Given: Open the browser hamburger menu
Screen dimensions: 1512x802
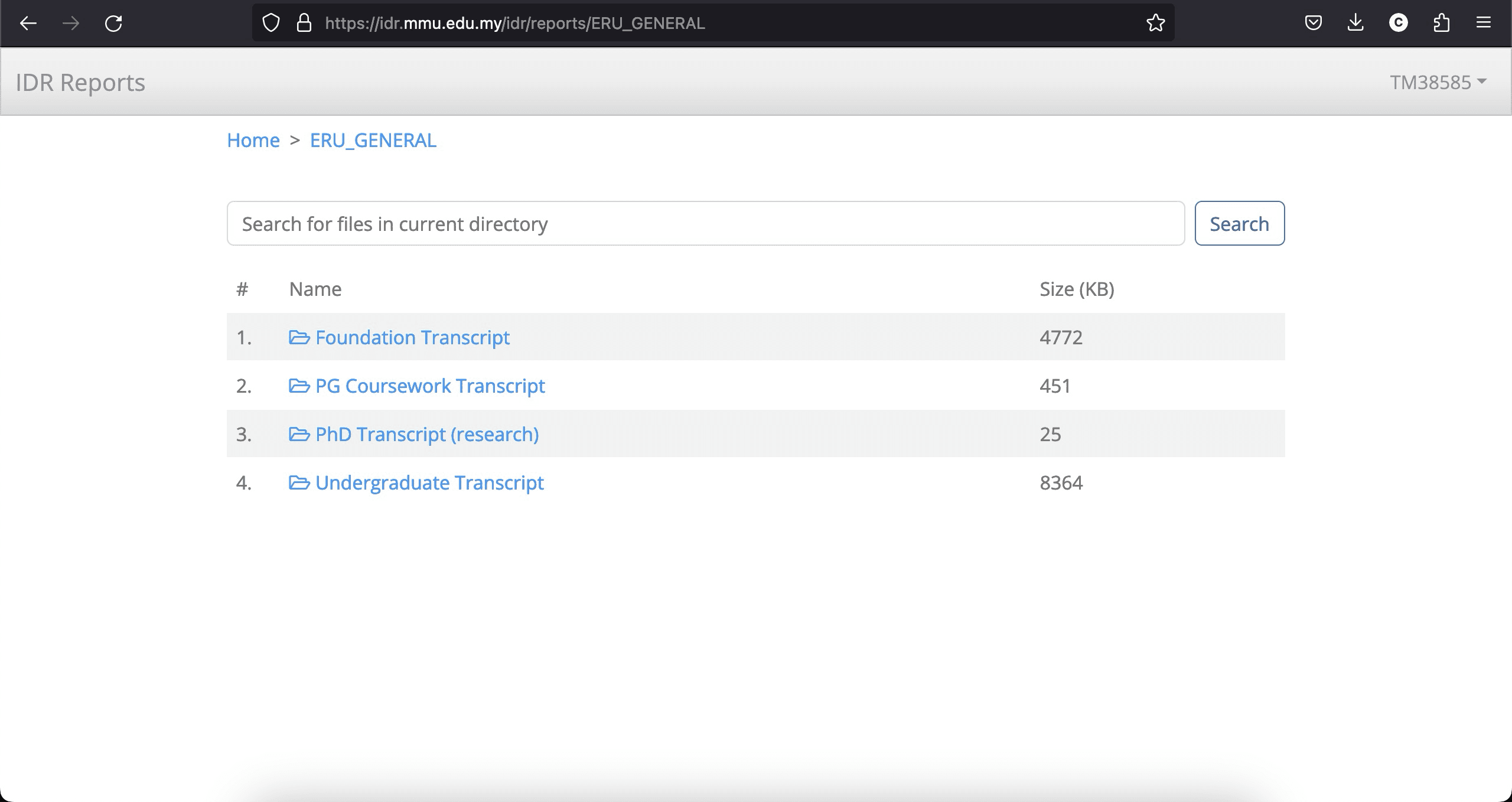Looking at the screenshot, I should (1483, 23).
